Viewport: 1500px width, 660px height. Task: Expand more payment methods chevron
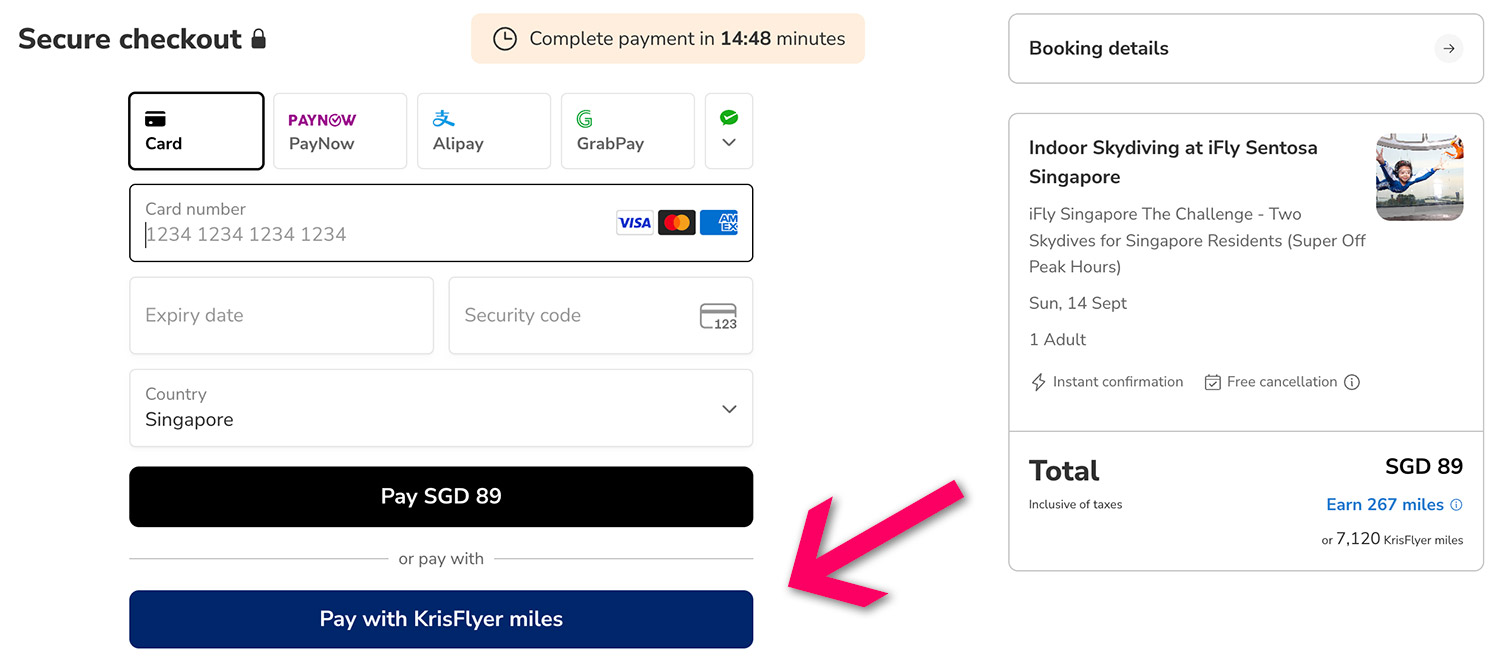click(x=729, y=131)
